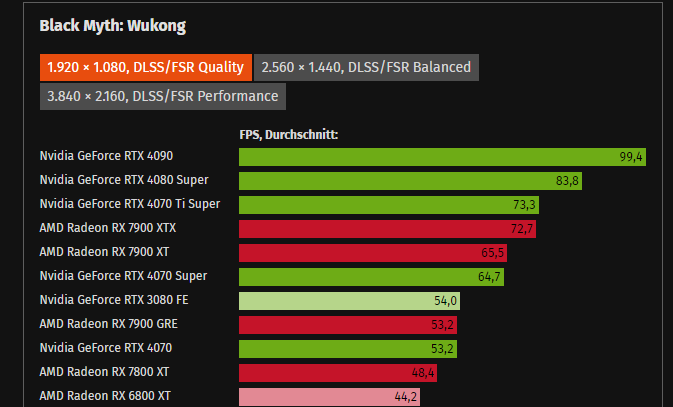Click the RTX 4070 green bar with 53,2

tap(348, 349)
